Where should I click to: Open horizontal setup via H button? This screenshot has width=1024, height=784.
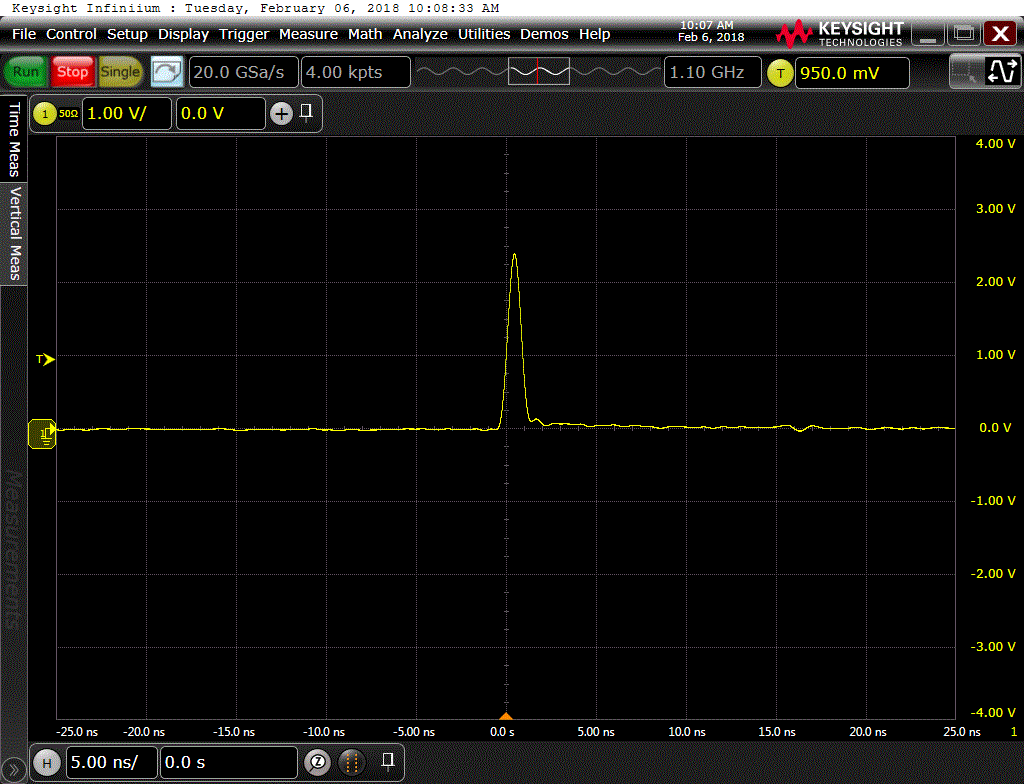47,762
